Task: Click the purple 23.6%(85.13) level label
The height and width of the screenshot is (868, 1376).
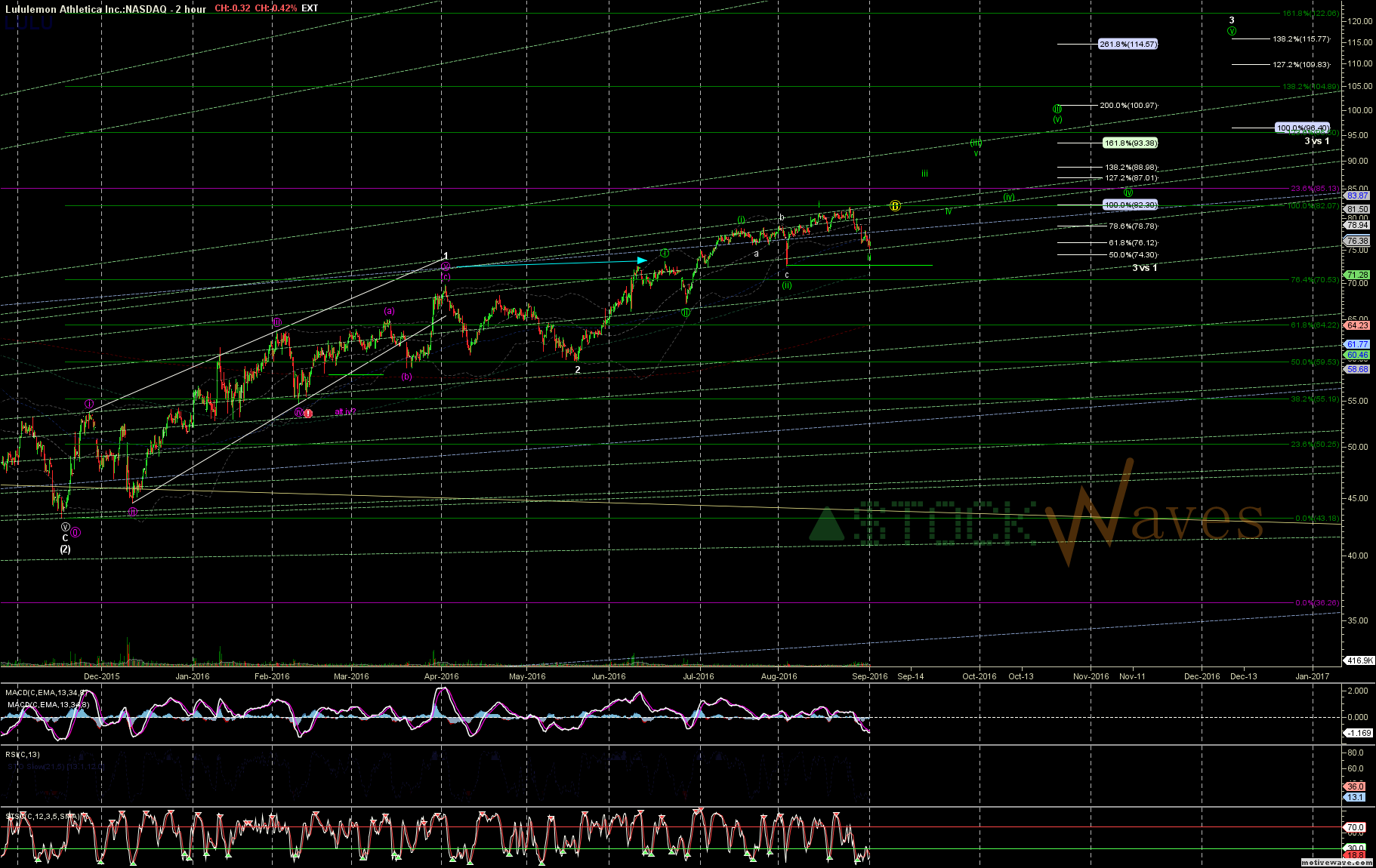Action: tap(1315, 188)
